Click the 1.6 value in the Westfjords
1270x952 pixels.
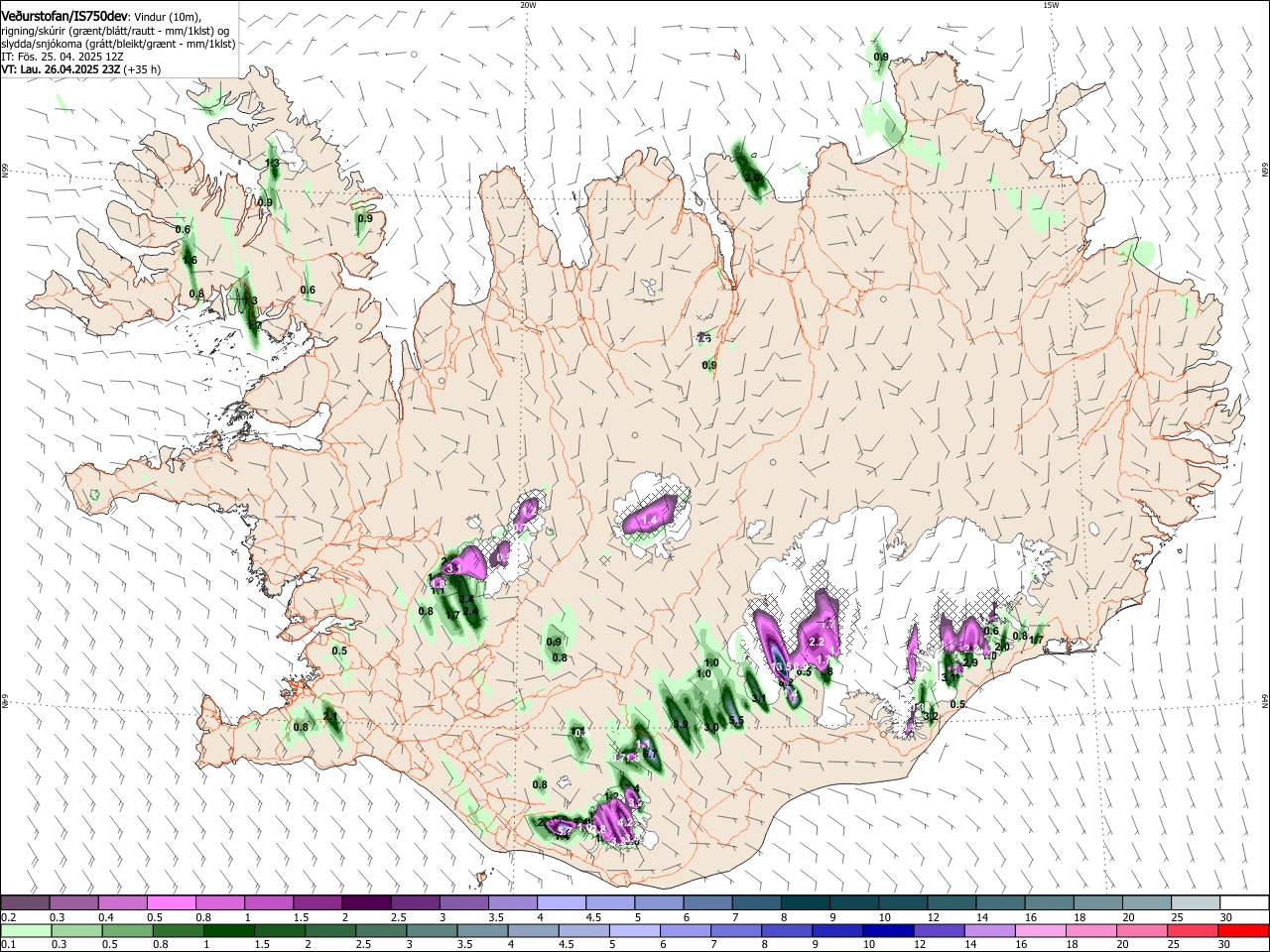(190, 261)
